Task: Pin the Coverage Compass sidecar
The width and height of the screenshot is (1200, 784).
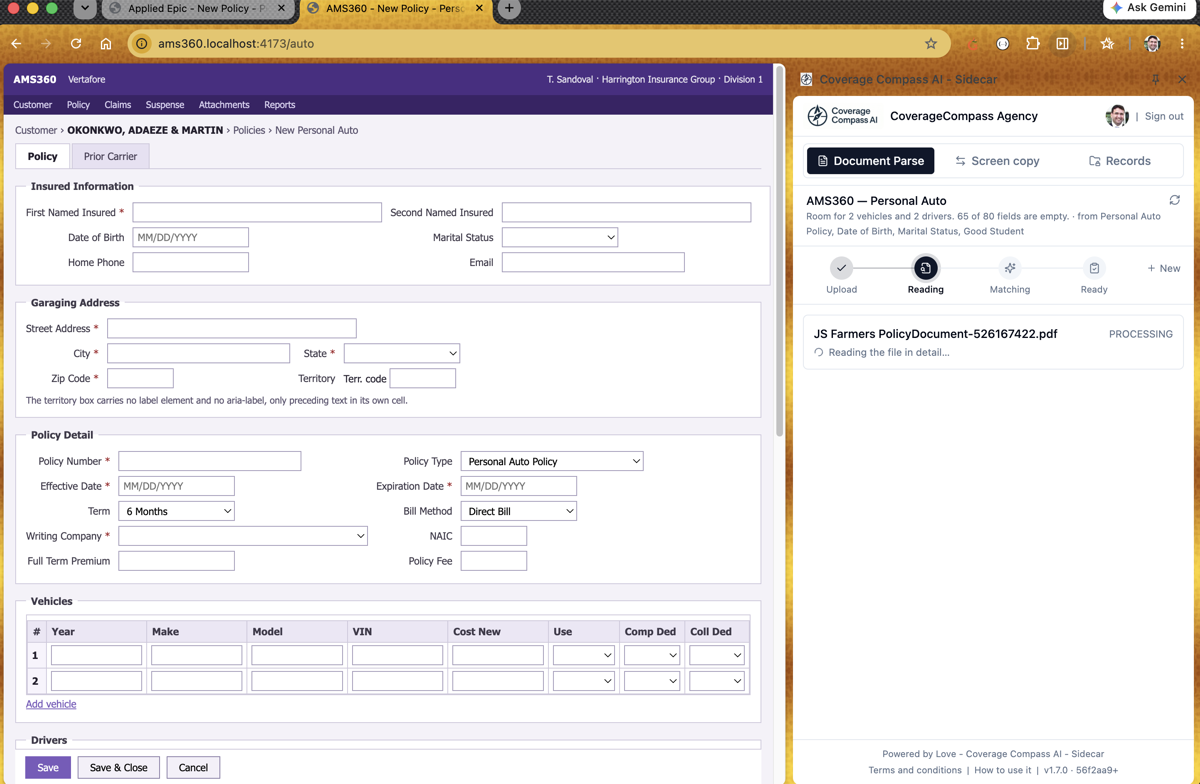Action: [x=1156, y=79]
